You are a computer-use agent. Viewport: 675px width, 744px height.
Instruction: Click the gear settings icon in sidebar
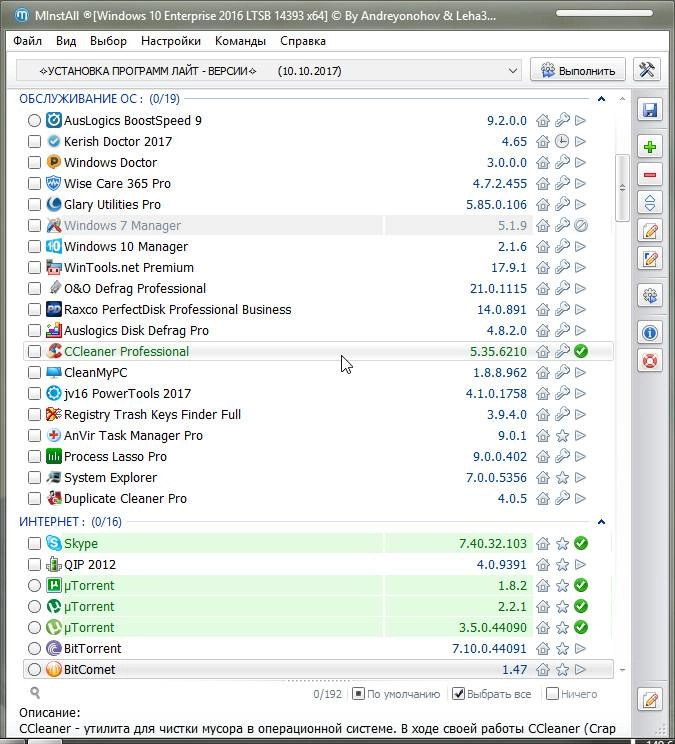(649, 296)
